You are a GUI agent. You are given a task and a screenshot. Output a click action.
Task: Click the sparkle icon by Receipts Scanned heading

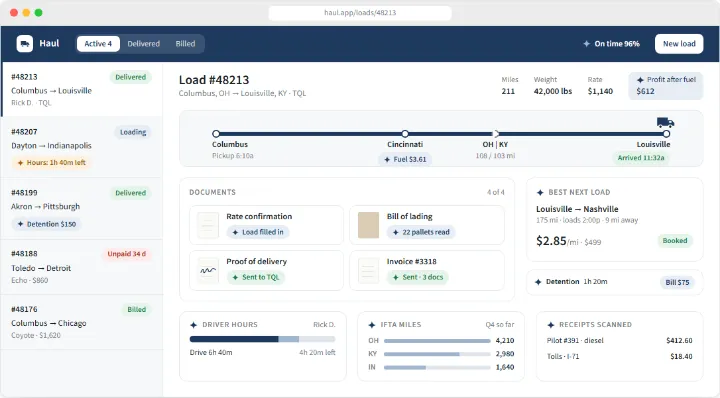[x=551, y=325]
